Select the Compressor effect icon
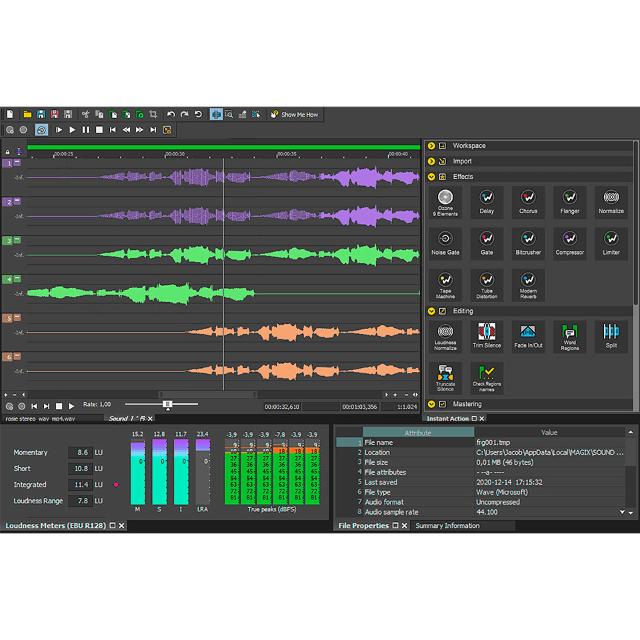Image resolution: width=640 pixels, height=640 pixels. click(x=569, y=242)
